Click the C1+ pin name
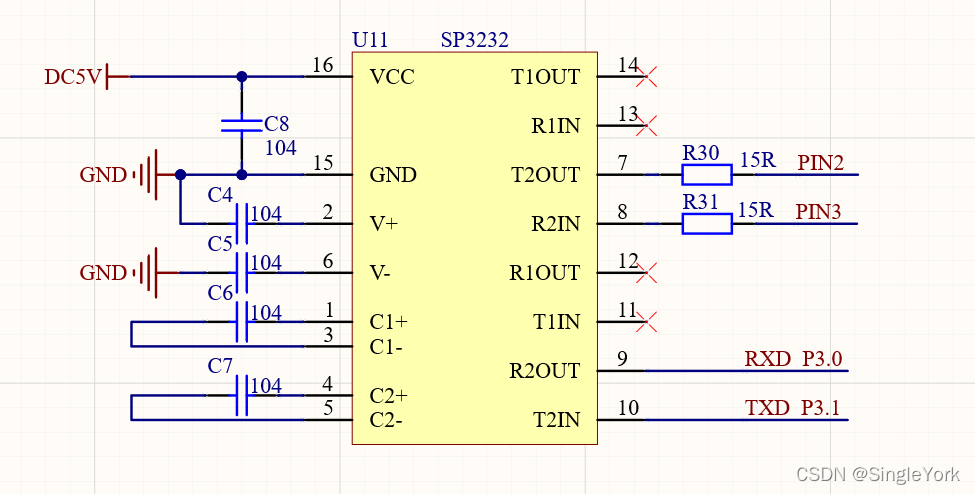Viewport: 975px width, 494px height. (x=389, y=322)
